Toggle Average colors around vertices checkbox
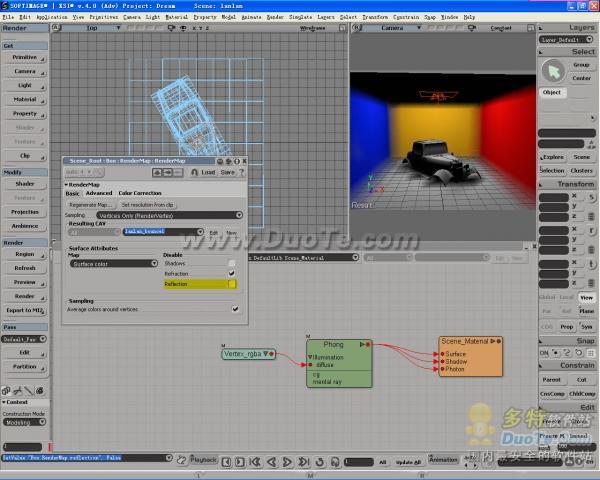The width and height of the screenshot is (600, 480). pyautogui.click(x=236, y=309)
